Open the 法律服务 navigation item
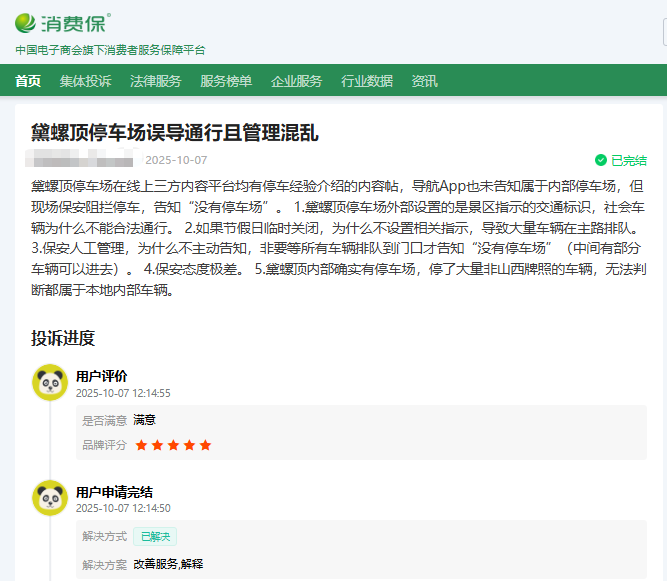The height and width of the screenshot is (581, 667). pyautogui.click(x=155, y=81)
